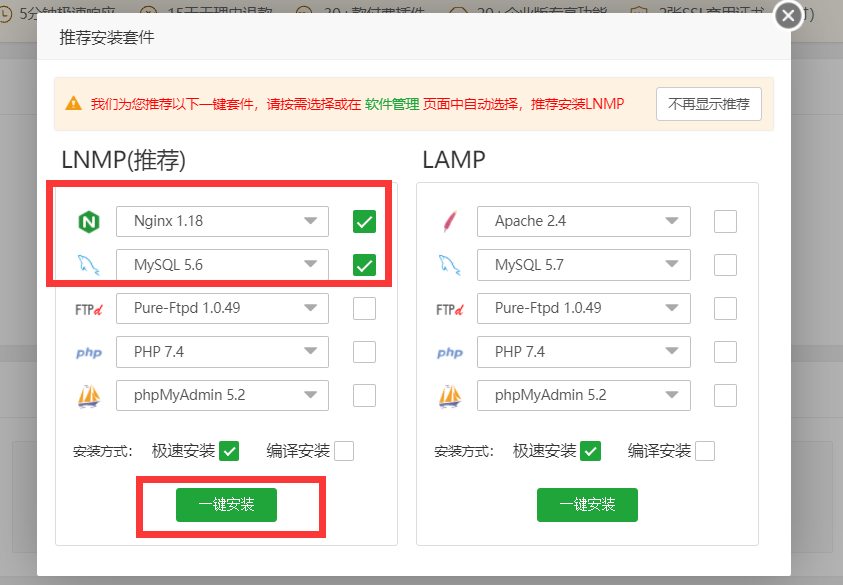Open LNMP phpMyAdmin 5.2 dropdown

(x=223, y=396)
